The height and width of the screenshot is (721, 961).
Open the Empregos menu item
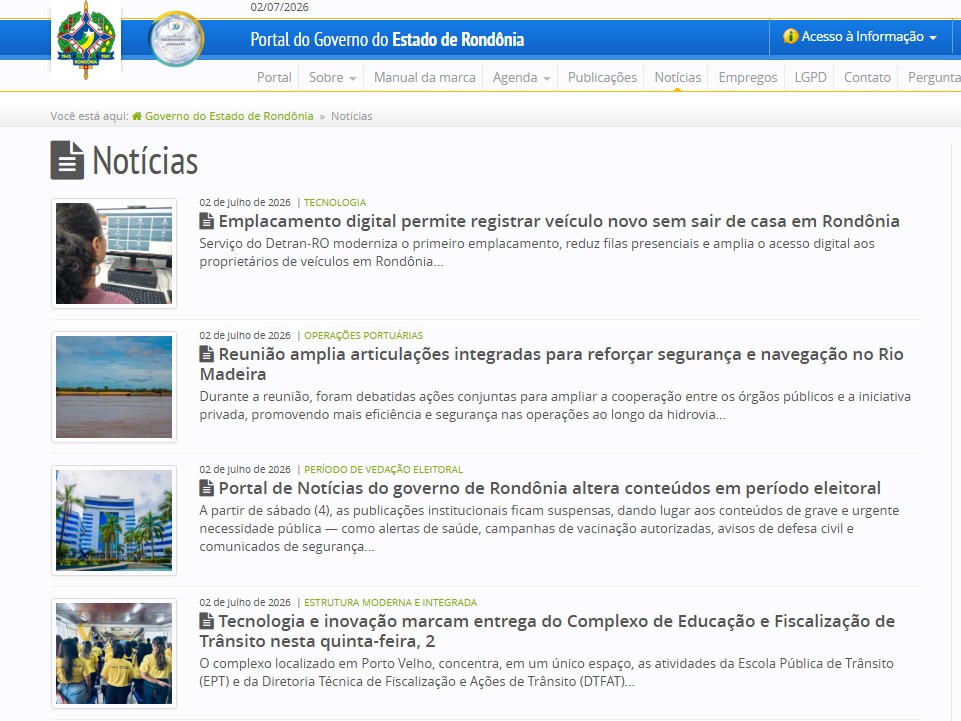tap(748, 77)
